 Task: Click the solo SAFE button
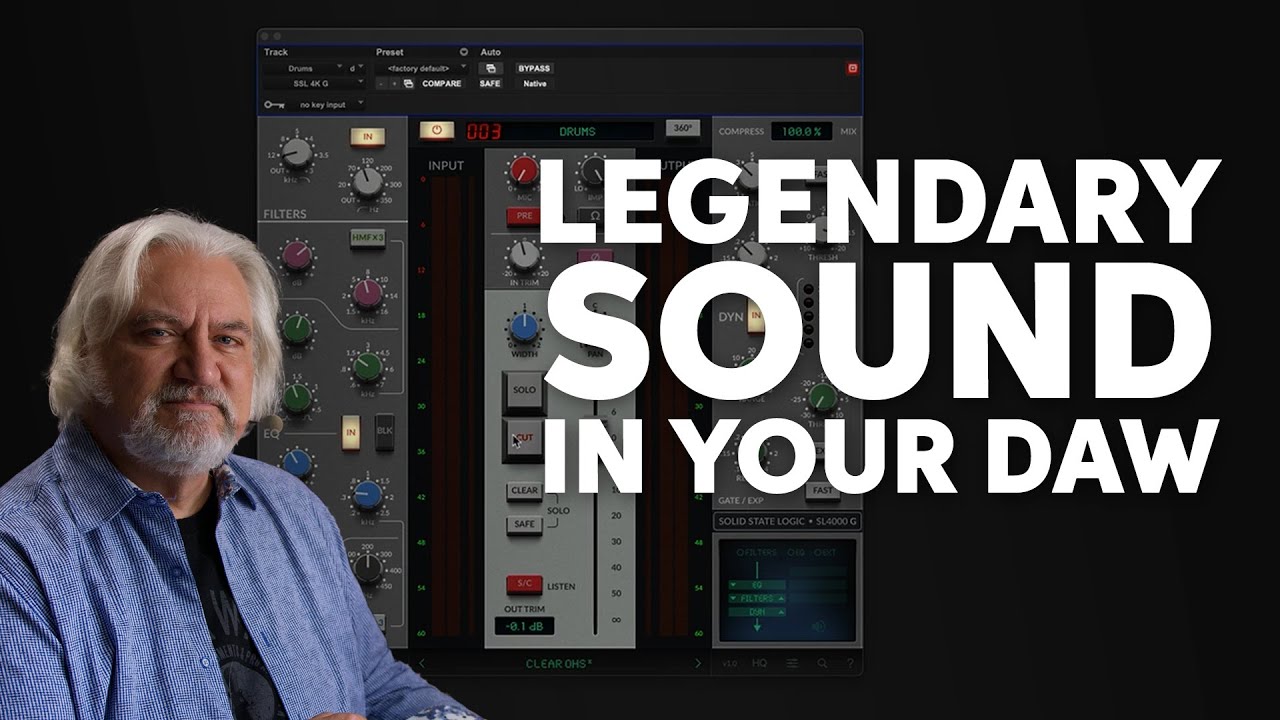[x=524, y=525]
